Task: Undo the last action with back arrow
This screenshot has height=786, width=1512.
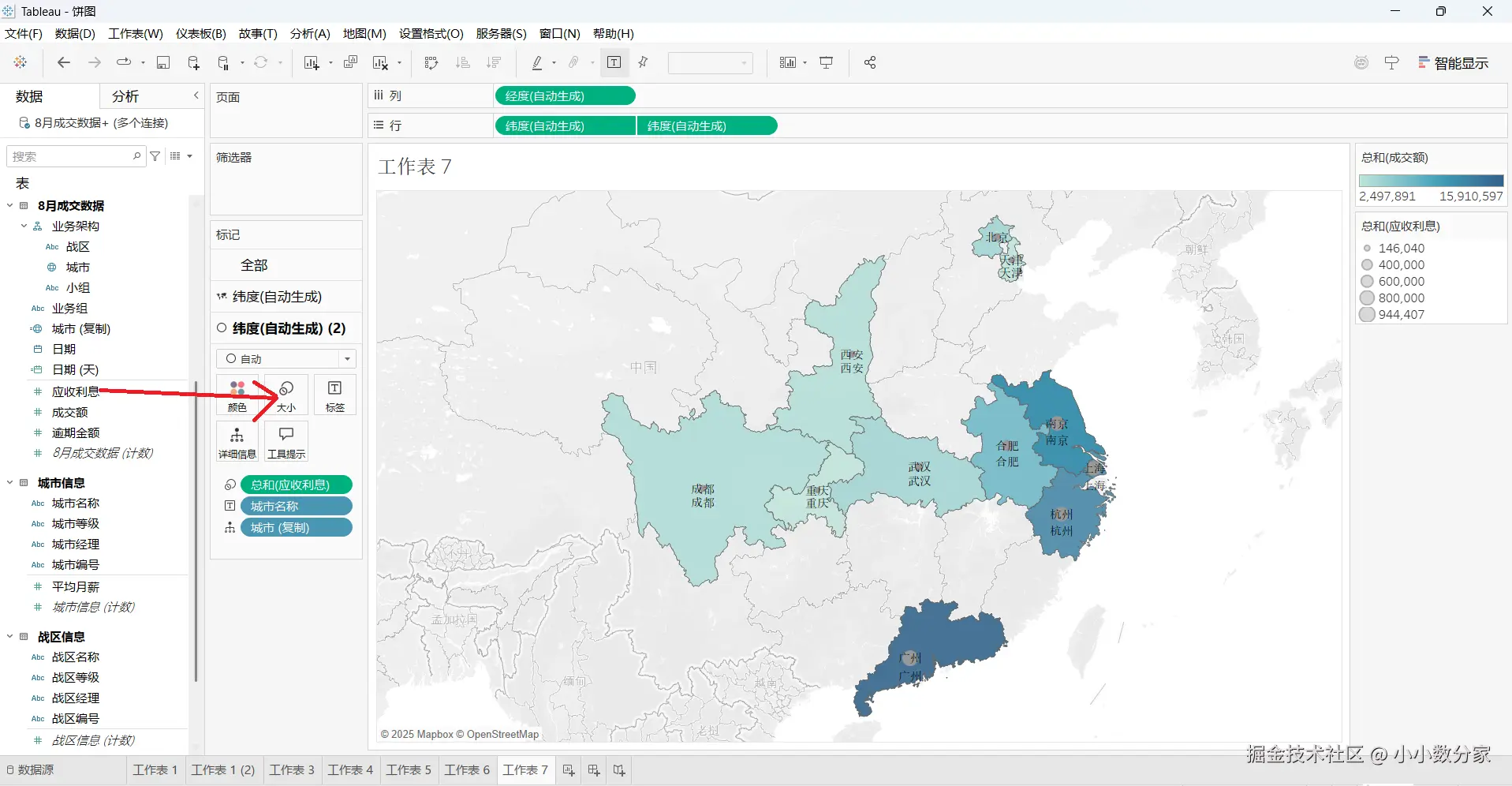Action: point(64,62)
